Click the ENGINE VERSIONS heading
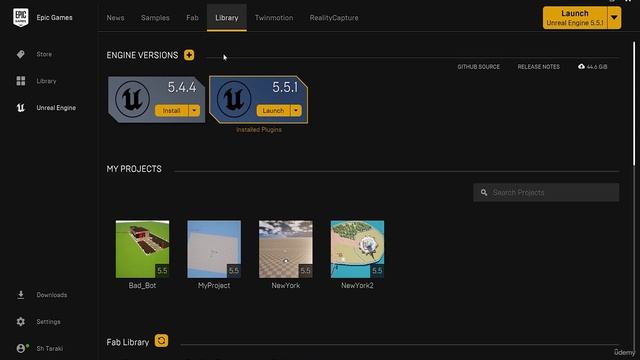This screenshot has width=640, height=360. (x=142, y=55)
